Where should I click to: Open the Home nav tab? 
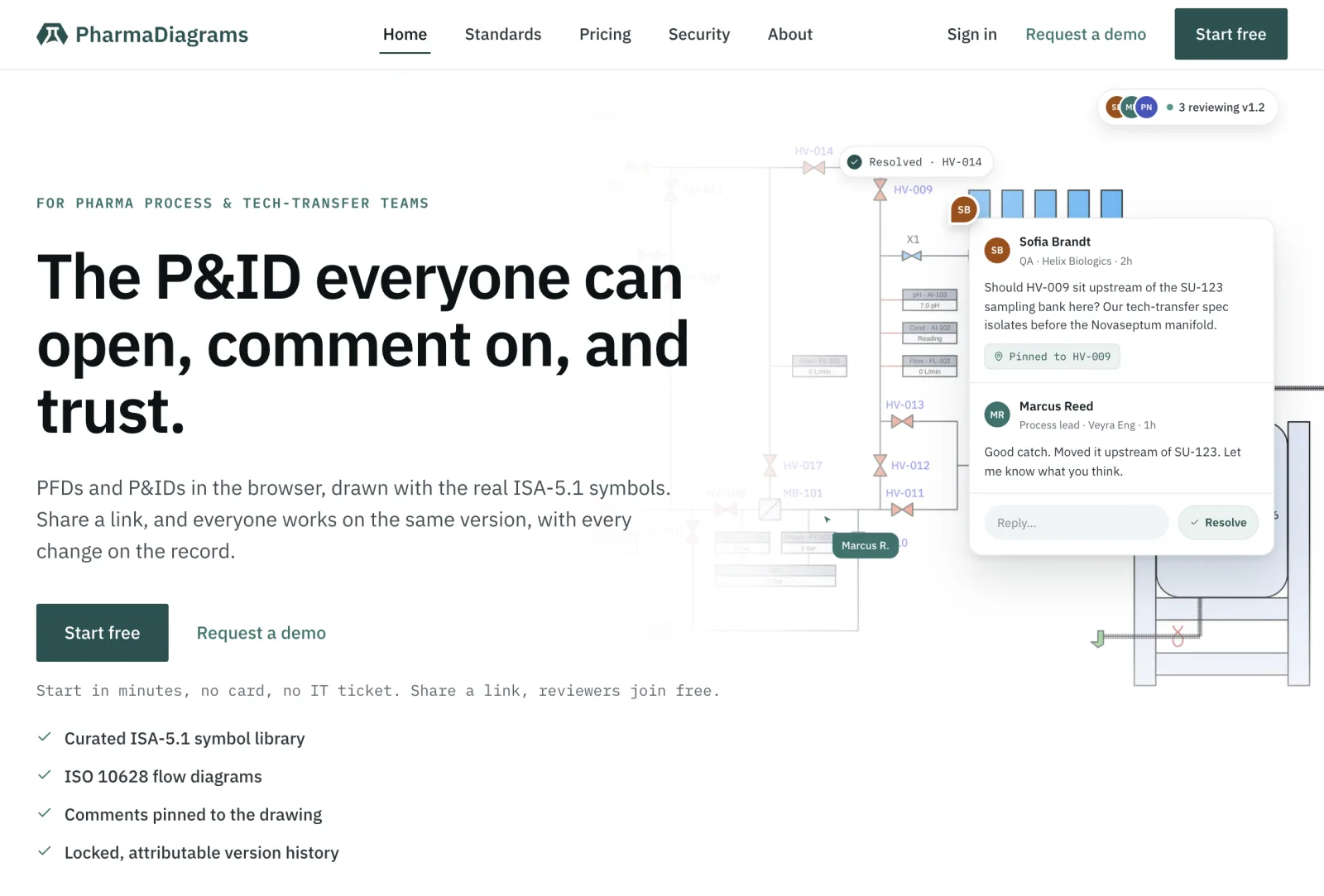point(405,34)
